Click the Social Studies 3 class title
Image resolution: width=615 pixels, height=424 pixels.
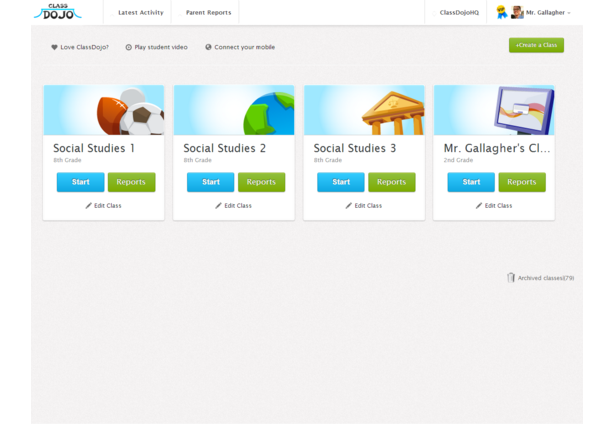click(x=355, y=148)
